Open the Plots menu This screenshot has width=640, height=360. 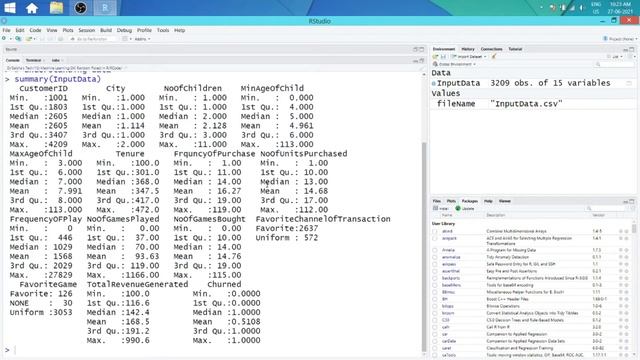click(68, 30)
